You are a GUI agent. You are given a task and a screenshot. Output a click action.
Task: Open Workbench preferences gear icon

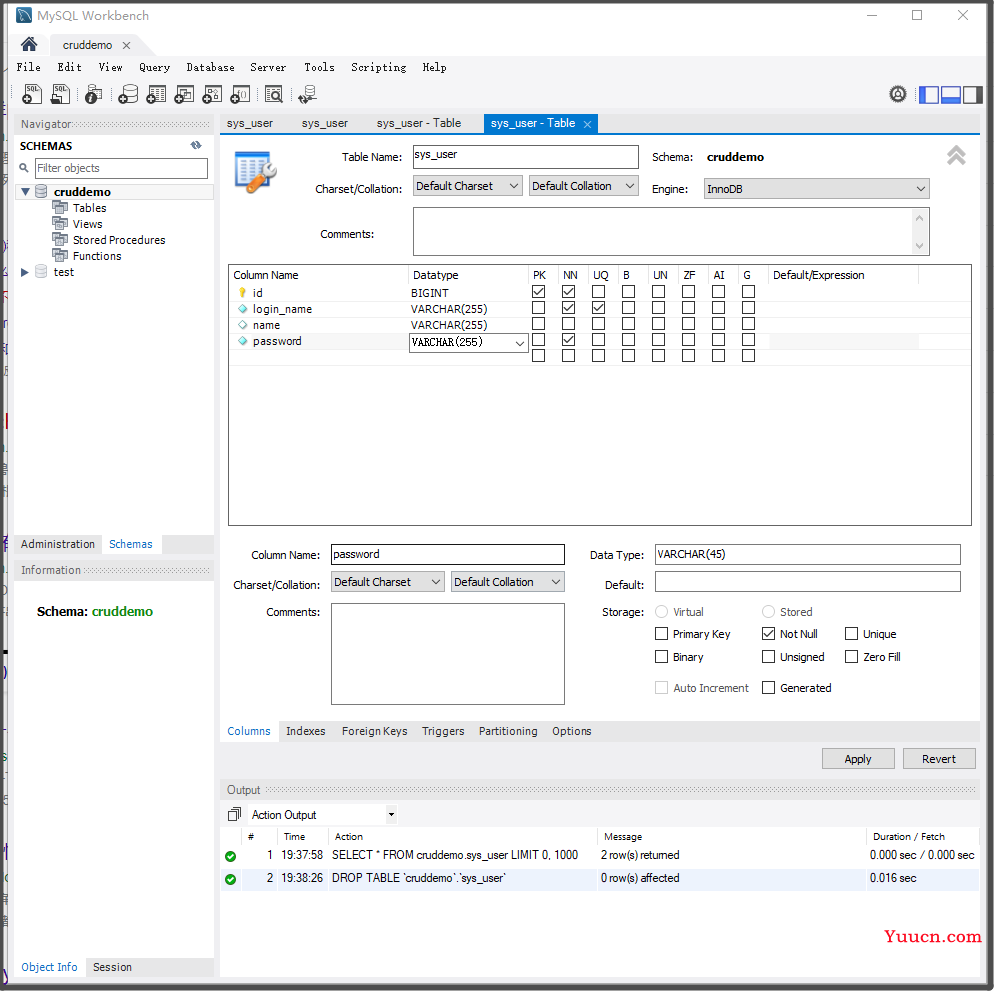pos(898,94)
